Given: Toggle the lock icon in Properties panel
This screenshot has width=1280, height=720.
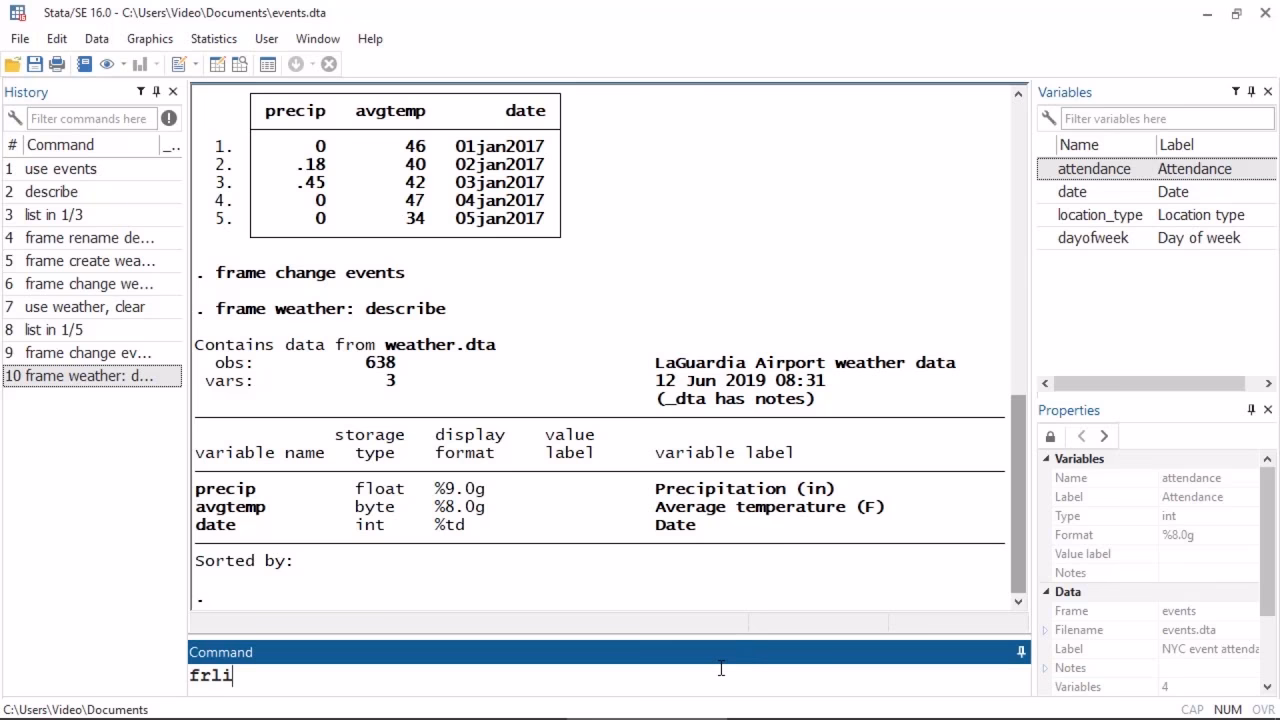Looking at the screenshot, I should click(x=1050, y=436).
